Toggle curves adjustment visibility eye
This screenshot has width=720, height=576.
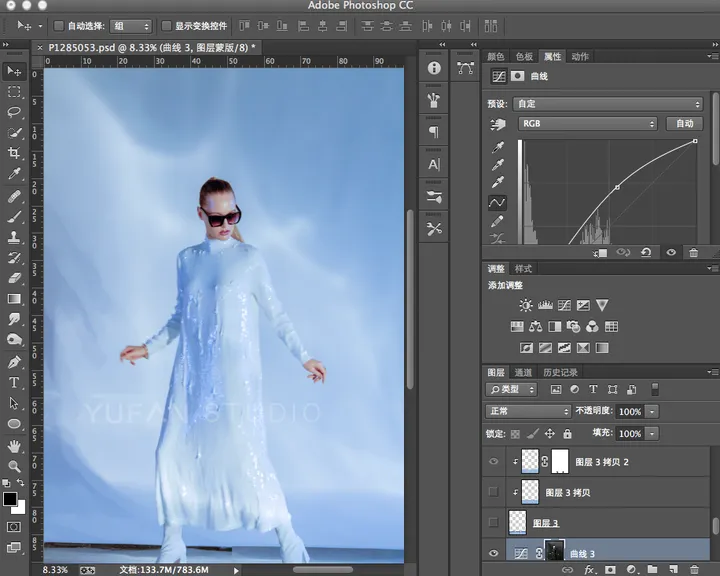tap(671, 252)
